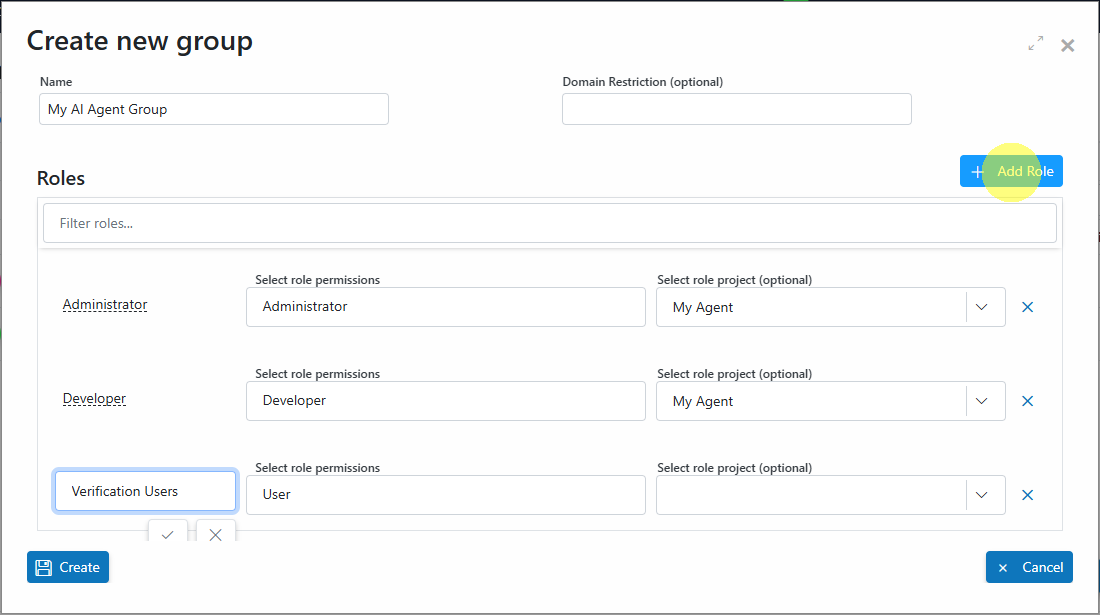Viewport: 1100px width, 615px height.
Task: Save the group with Create button
Action: coord(68,567)
